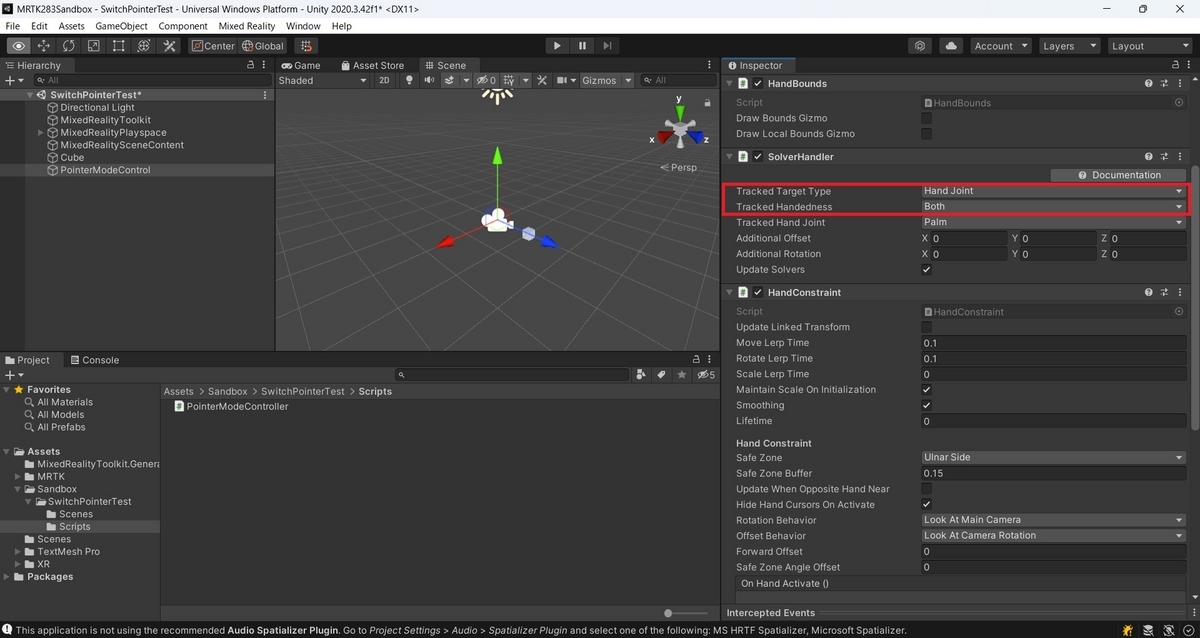
Task: Open the Gizmos dropdown
Action: [x=606, y=80]
